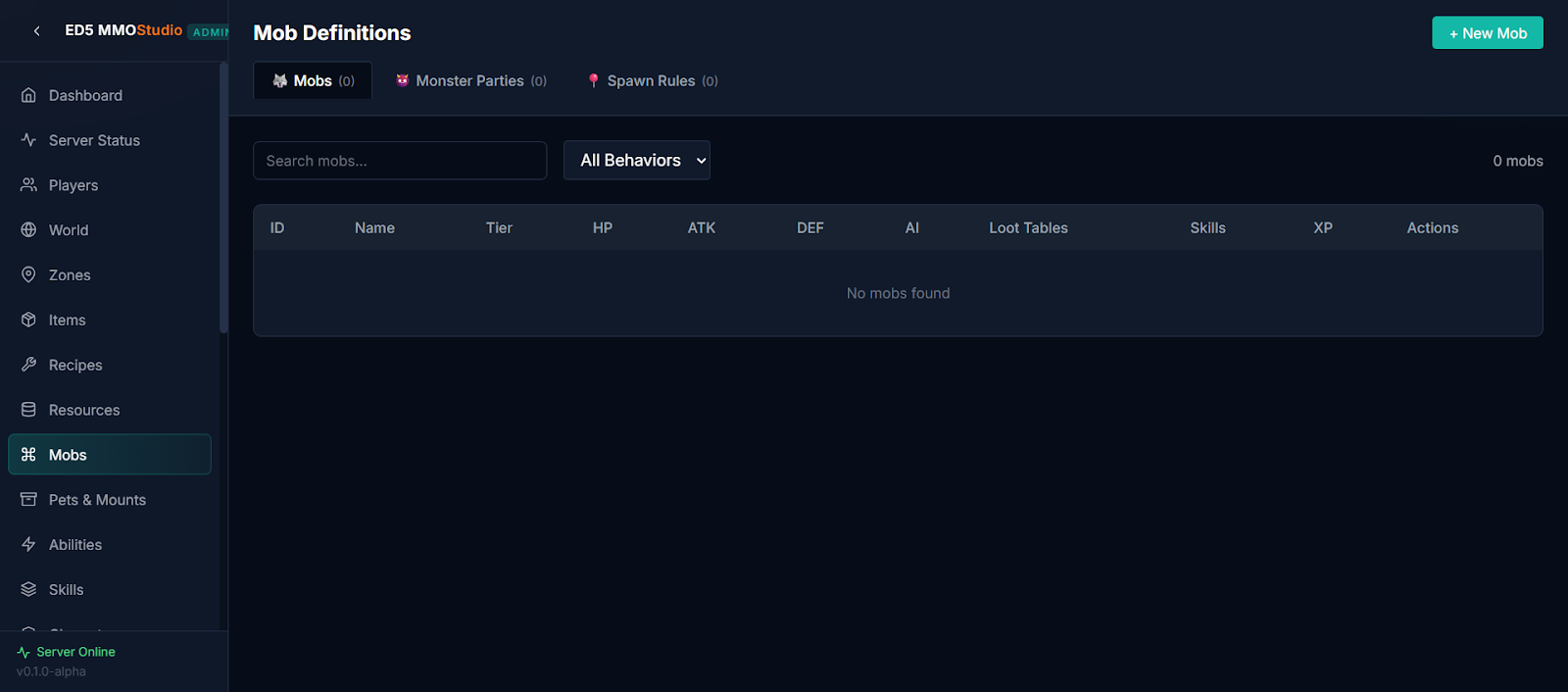Select the Mobs tab

tap(313, 80)
